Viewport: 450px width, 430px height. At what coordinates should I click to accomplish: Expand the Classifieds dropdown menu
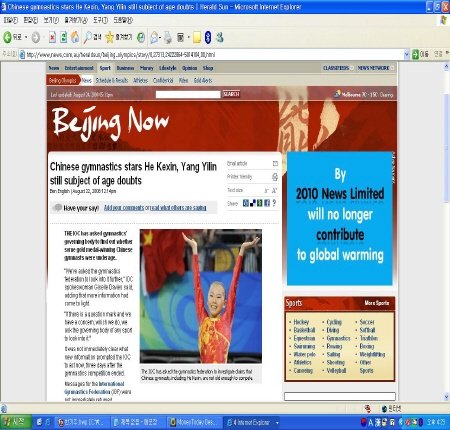click(338, 68)
